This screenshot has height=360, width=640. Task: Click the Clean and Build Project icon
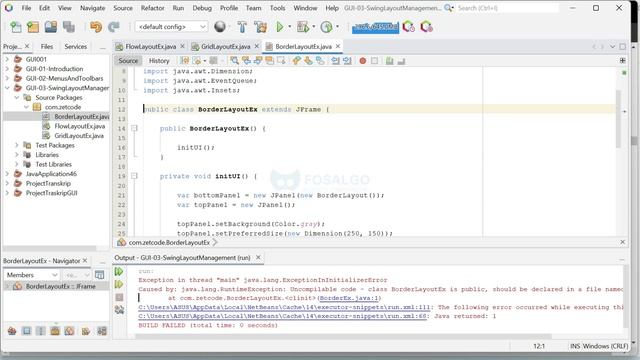260,27
